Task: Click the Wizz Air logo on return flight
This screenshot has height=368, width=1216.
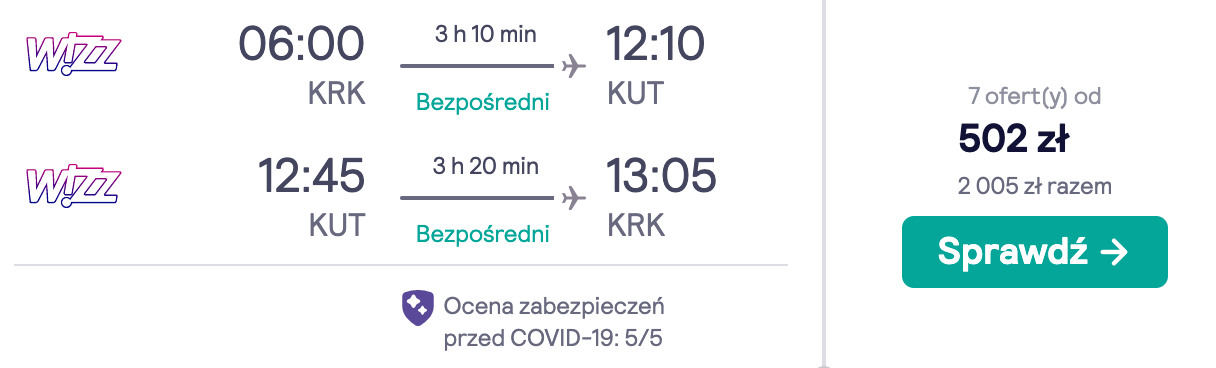Action: point(73,186)
